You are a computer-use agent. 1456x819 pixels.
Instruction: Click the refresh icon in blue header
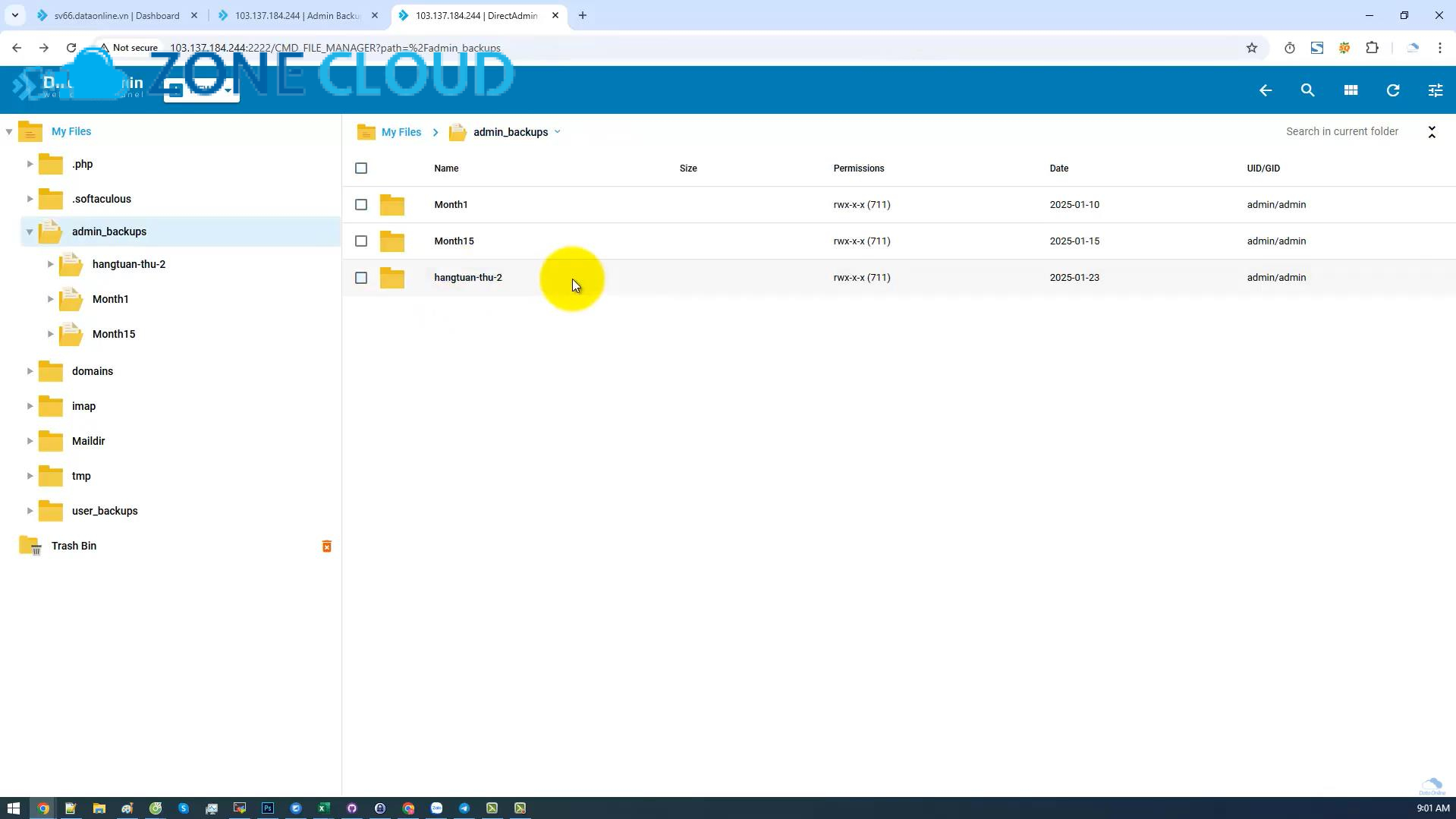point(1393,90)
